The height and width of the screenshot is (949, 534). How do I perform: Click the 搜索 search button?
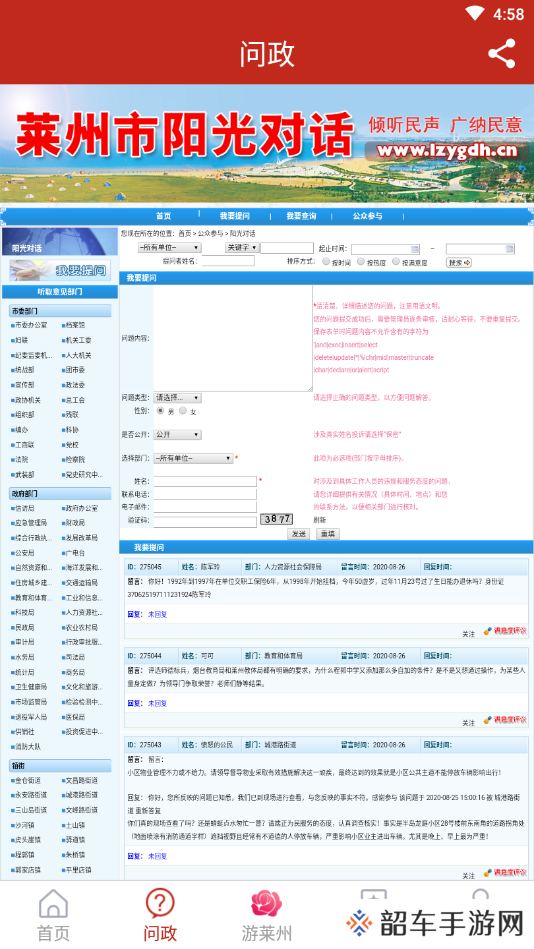pos(459,263)
